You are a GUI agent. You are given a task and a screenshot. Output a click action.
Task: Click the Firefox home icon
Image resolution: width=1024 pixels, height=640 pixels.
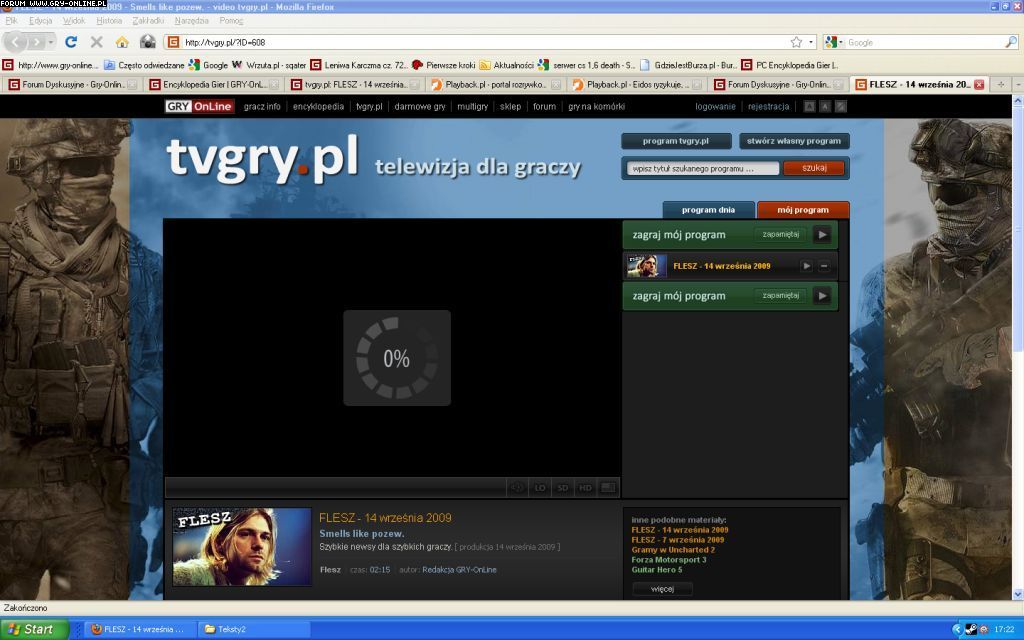pos(122,42)
